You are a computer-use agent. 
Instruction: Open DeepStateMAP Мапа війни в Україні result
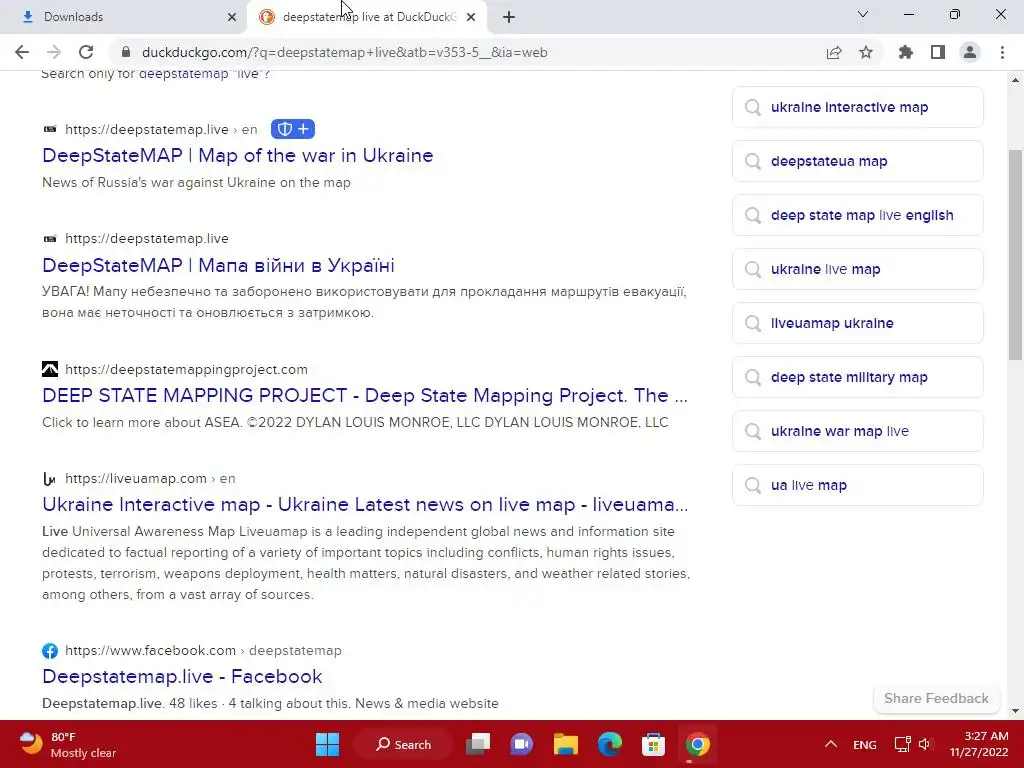[218, 265]
